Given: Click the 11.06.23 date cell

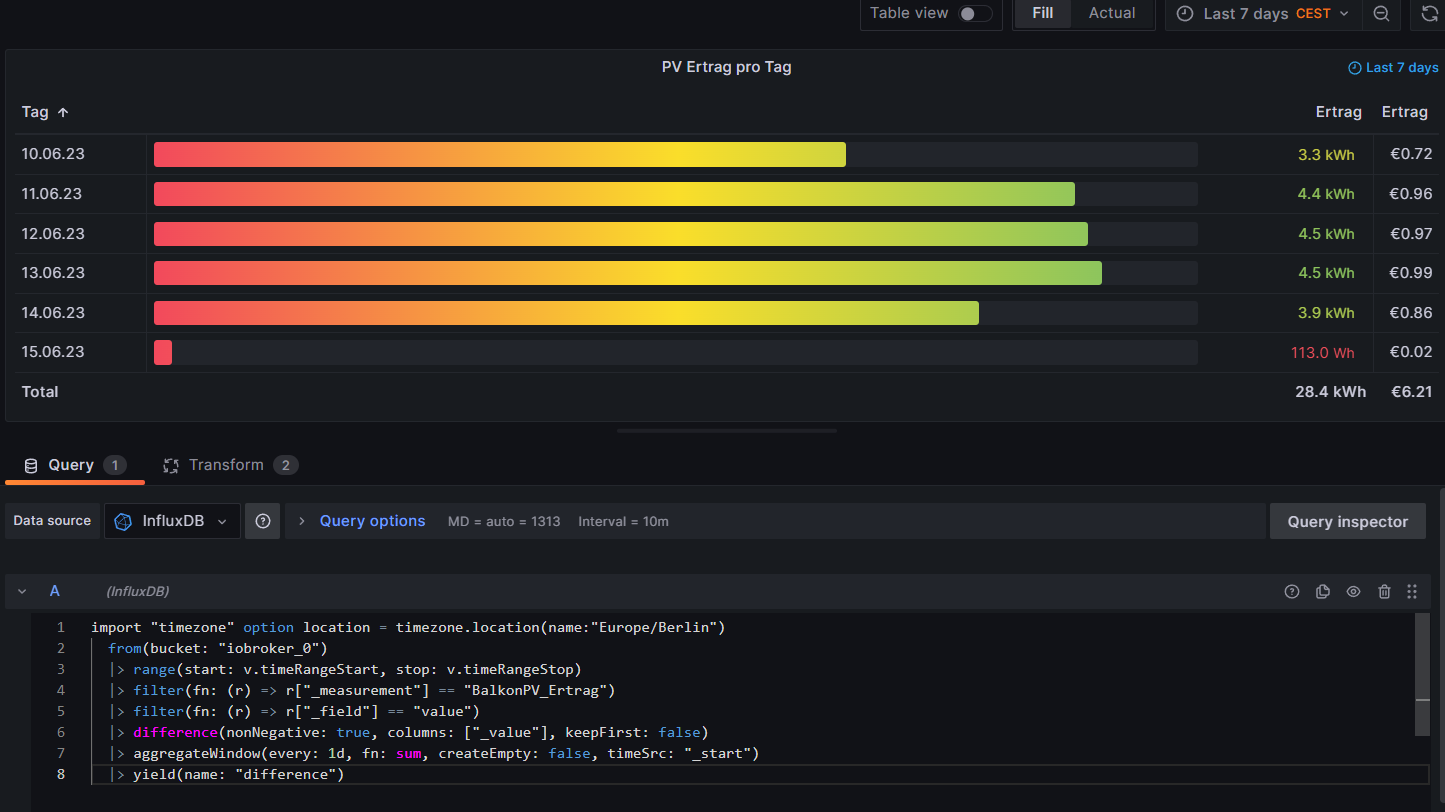Looking at the screenshot, I should [52, 194].
